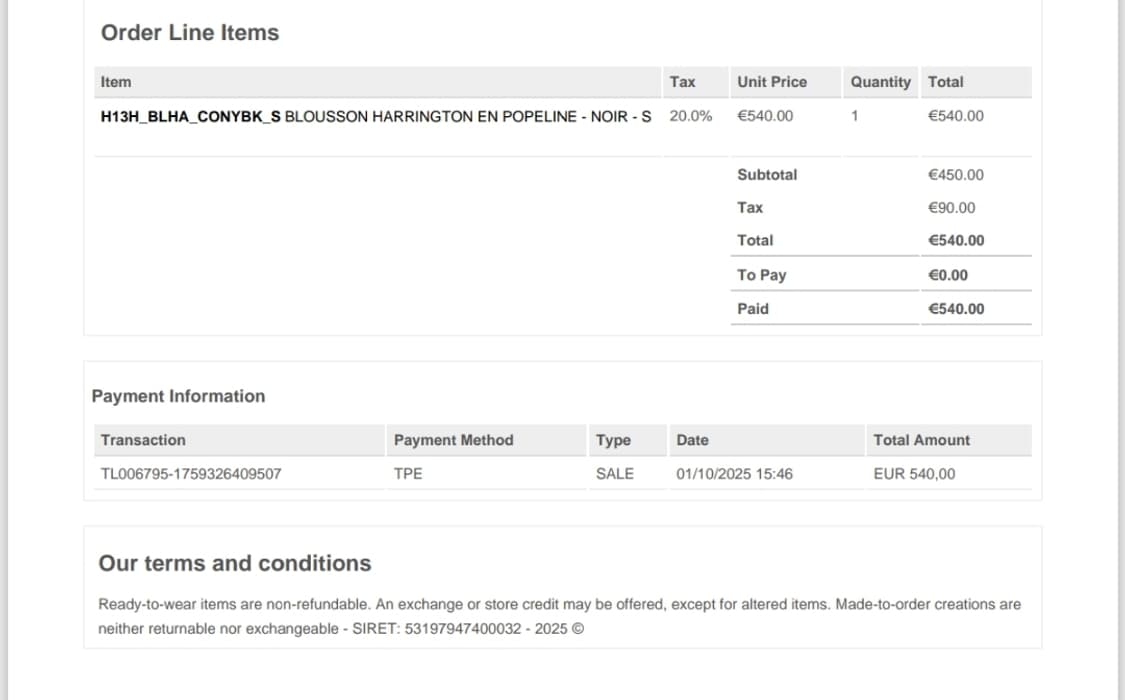Select the date 01/10/2025 15:46

(734, 474)
